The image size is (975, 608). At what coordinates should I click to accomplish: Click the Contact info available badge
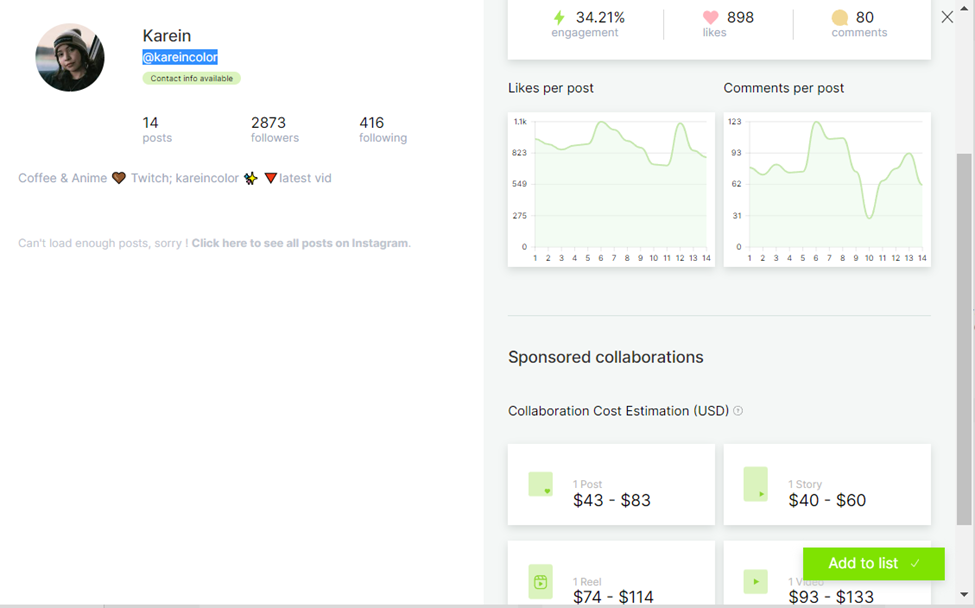point(192,78)
